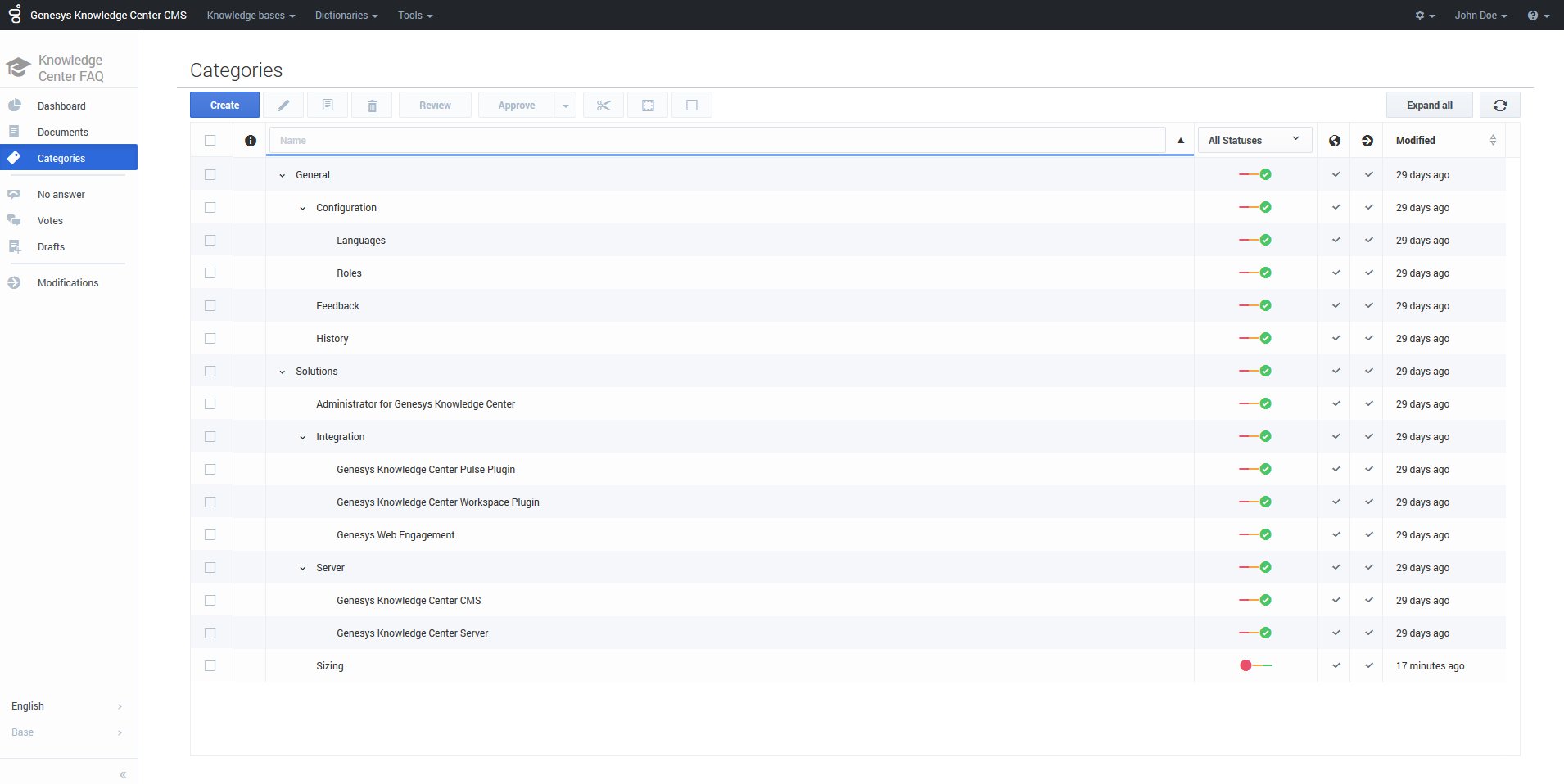Select the Sizing category checkbox

[210, 666]
